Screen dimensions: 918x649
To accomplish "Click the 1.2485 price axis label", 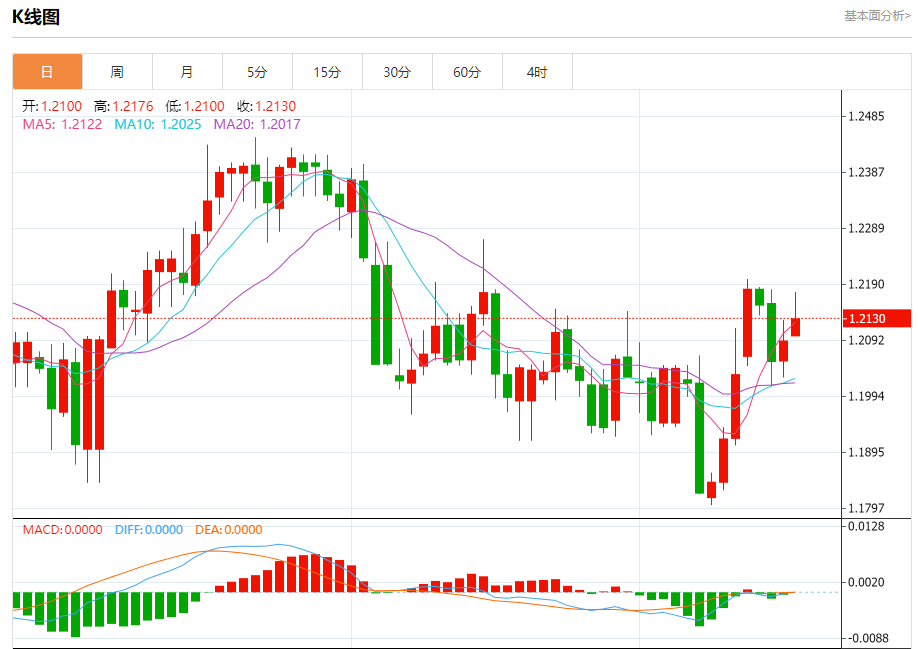I will 866,116.
